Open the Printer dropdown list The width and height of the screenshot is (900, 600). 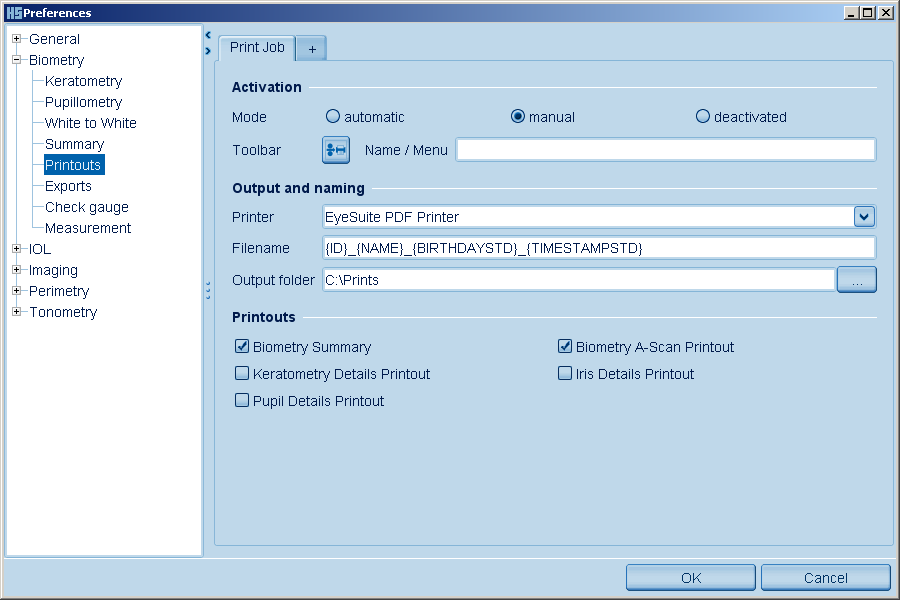[864, 216]
